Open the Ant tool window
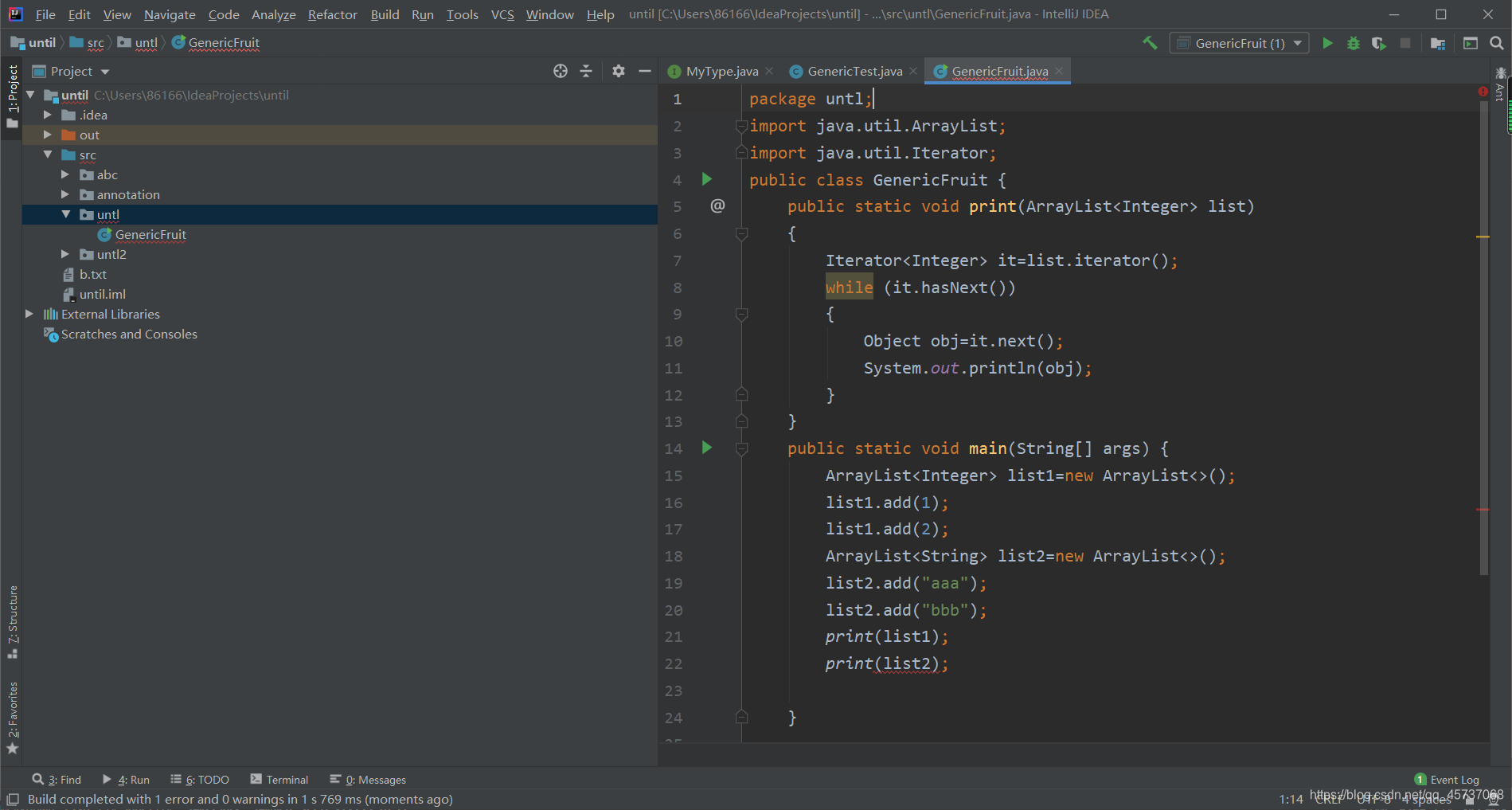1512x810 pixels. pyautogui.click(x=1500, y=84)
